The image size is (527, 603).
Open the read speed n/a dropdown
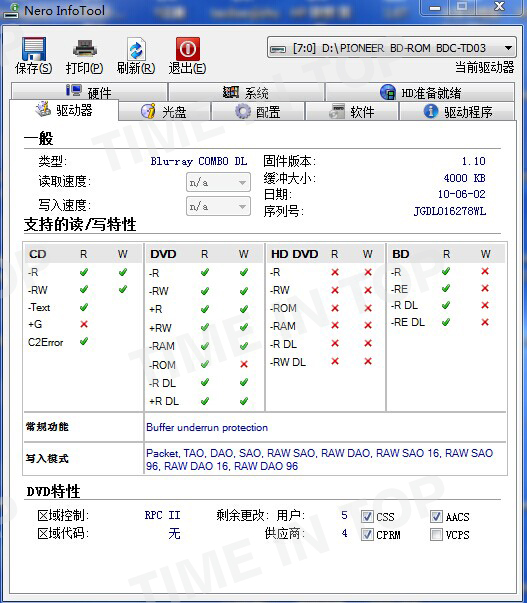tap(218, 182)
